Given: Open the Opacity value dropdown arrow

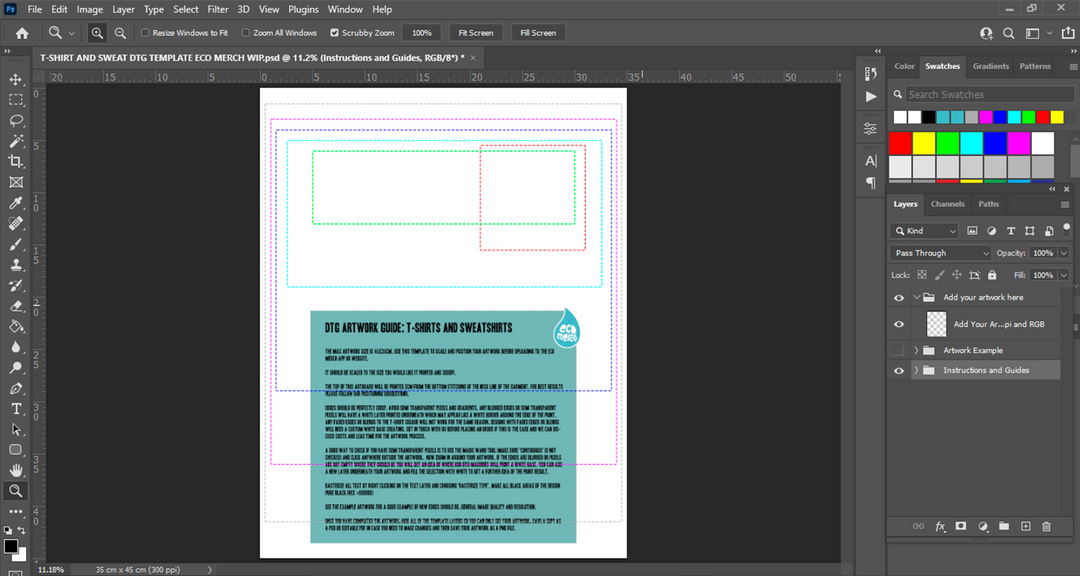Looking at the screenshot, I should point(1064,253).
